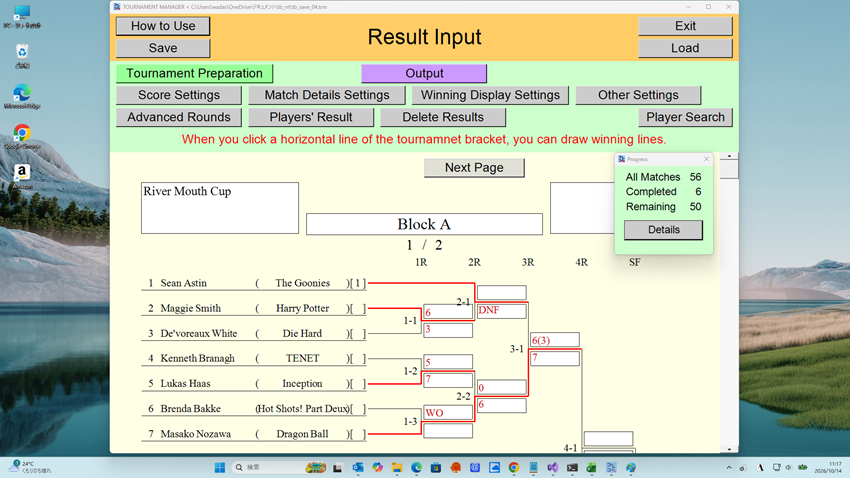Screen dimensions: 850x478
Task: Open volume control in system tray
Action: [x=788, y=468]
